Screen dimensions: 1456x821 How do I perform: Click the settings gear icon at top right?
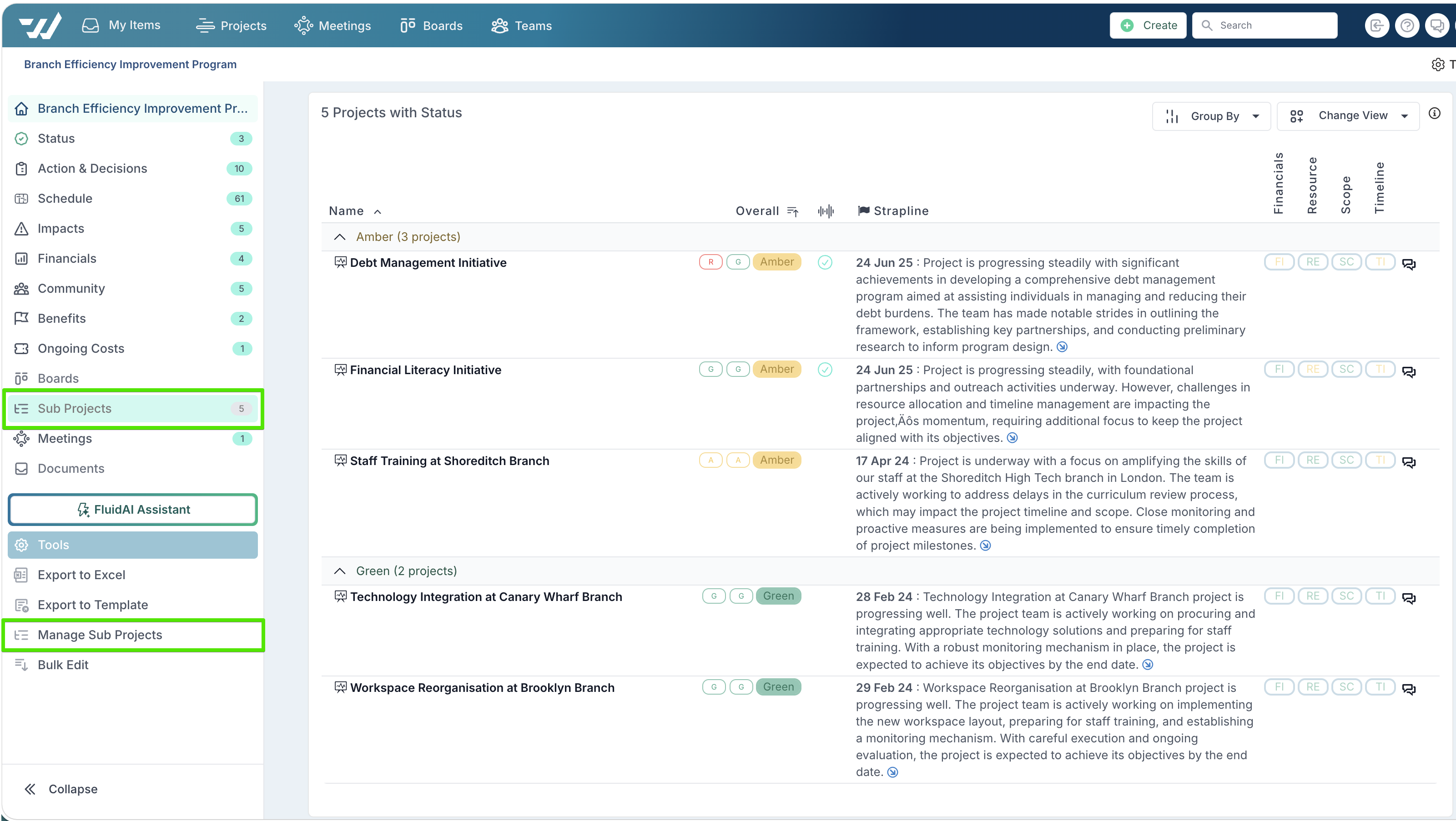(1438, 65)
